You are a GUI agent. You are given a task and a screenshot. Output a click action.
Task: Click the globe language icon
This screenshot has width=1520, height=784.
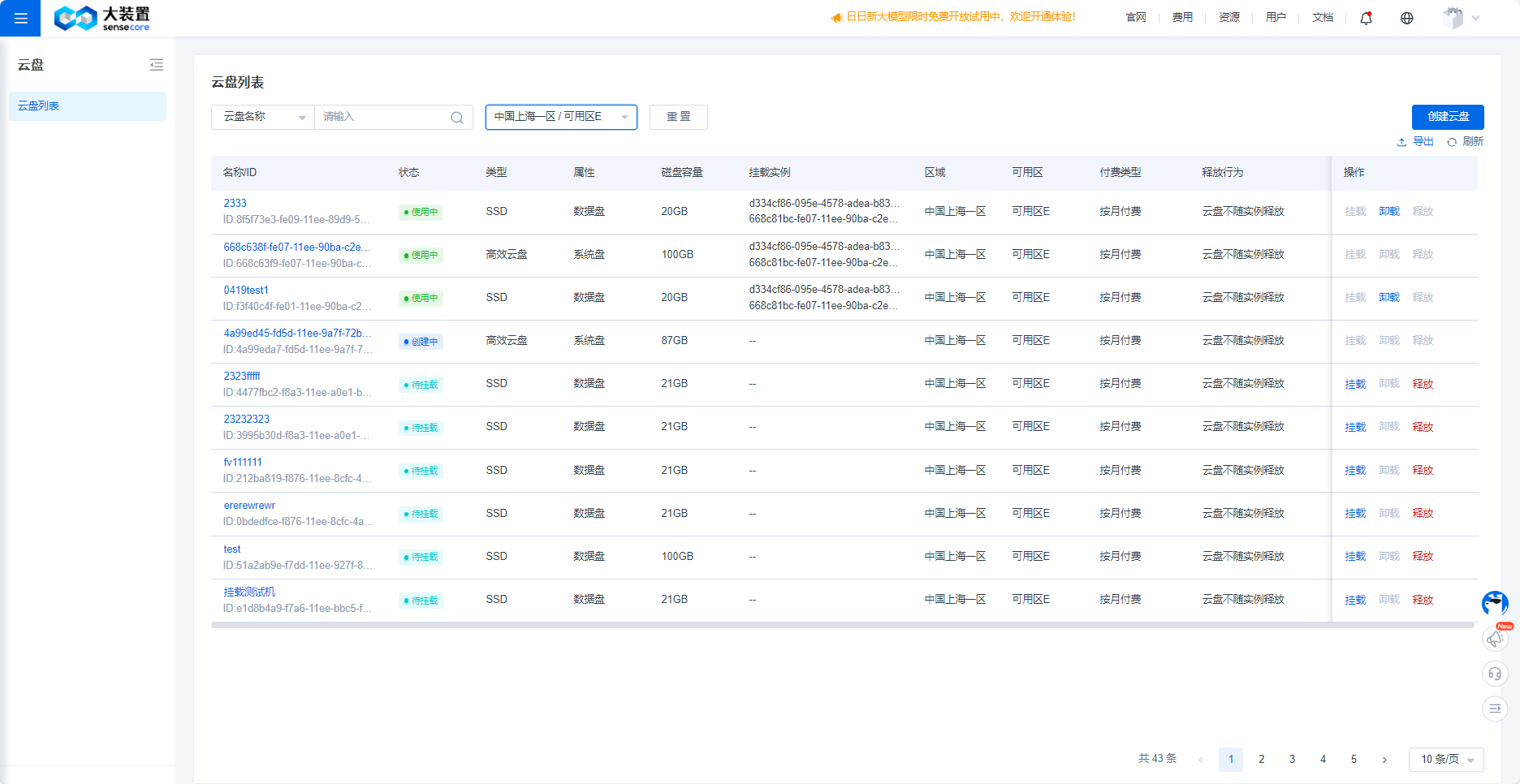click(1406, 18)
